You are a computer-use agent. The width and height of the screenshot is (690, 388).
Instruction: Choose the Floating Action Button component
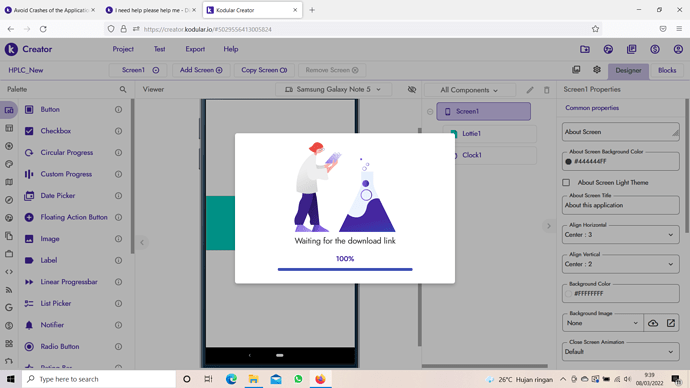click(x=73, y=217)
